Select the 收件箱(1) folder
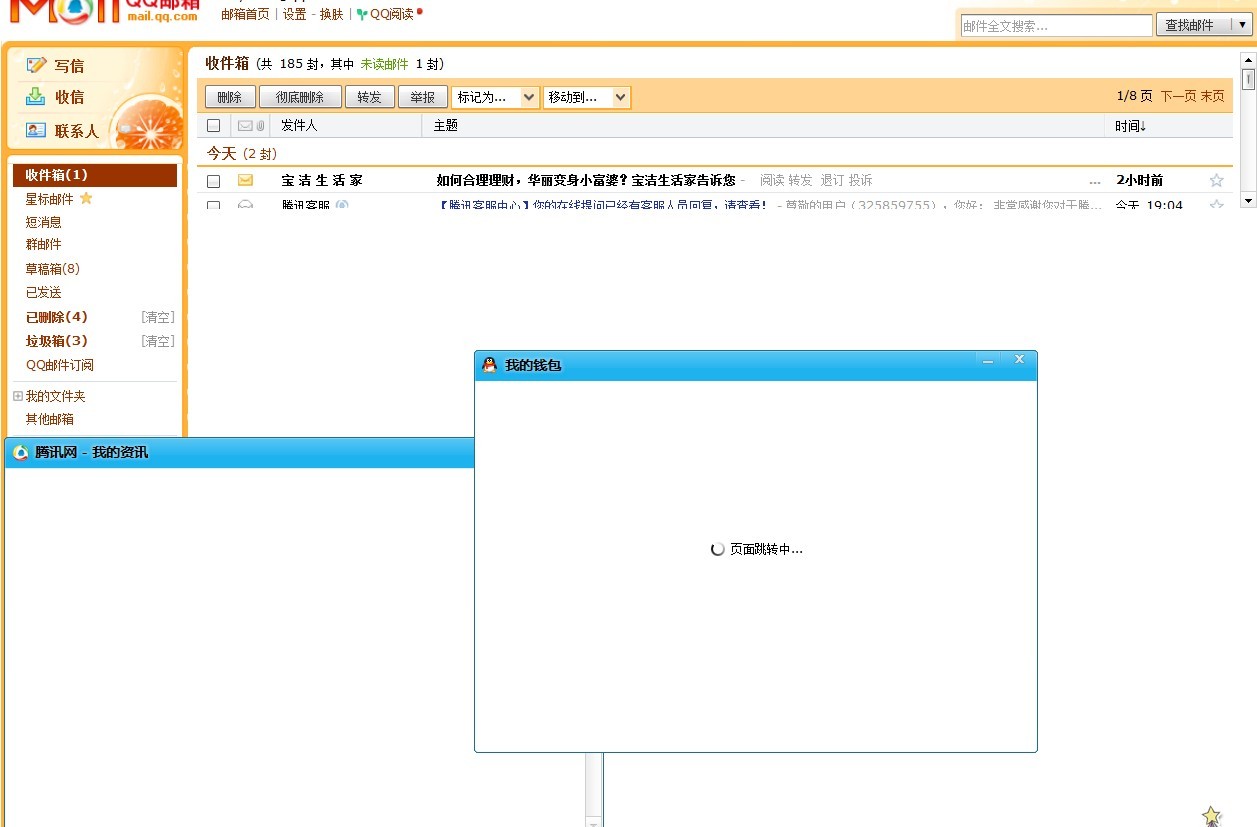 tap(95, 175)
